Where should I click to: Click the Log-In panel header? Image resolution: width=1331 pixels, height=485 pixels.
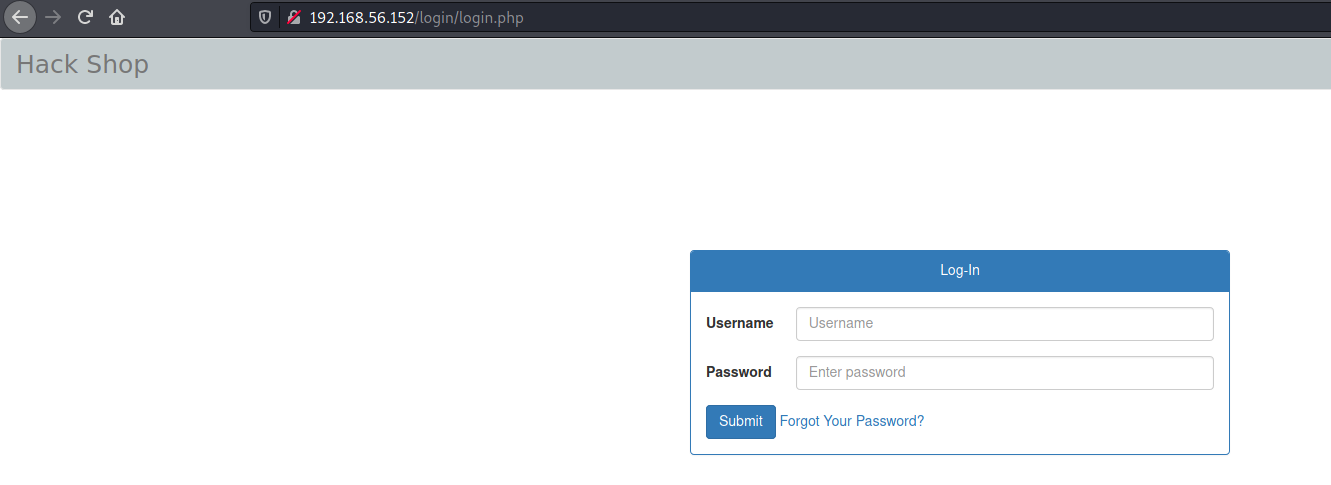959,270
